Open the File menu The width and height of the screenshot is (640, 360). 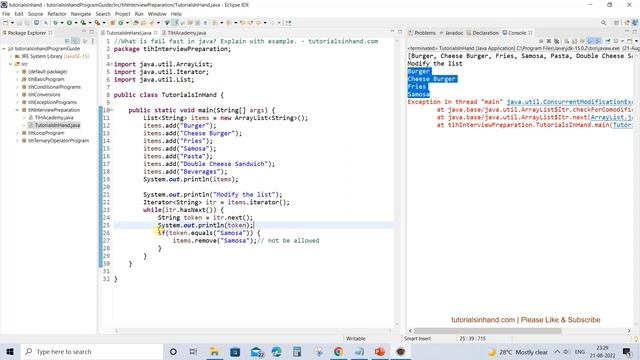click(6, 14)
